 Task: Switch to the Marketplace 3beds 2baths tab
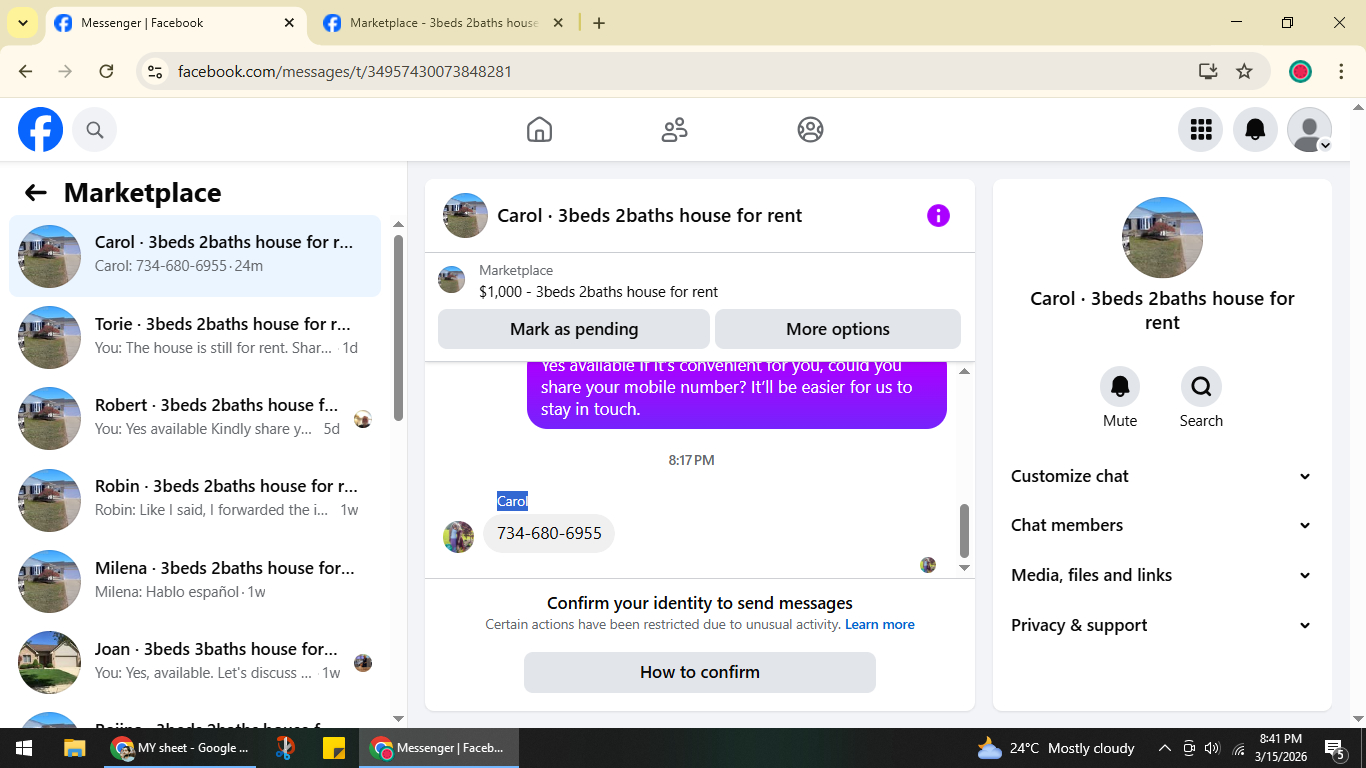coord(443,23)
